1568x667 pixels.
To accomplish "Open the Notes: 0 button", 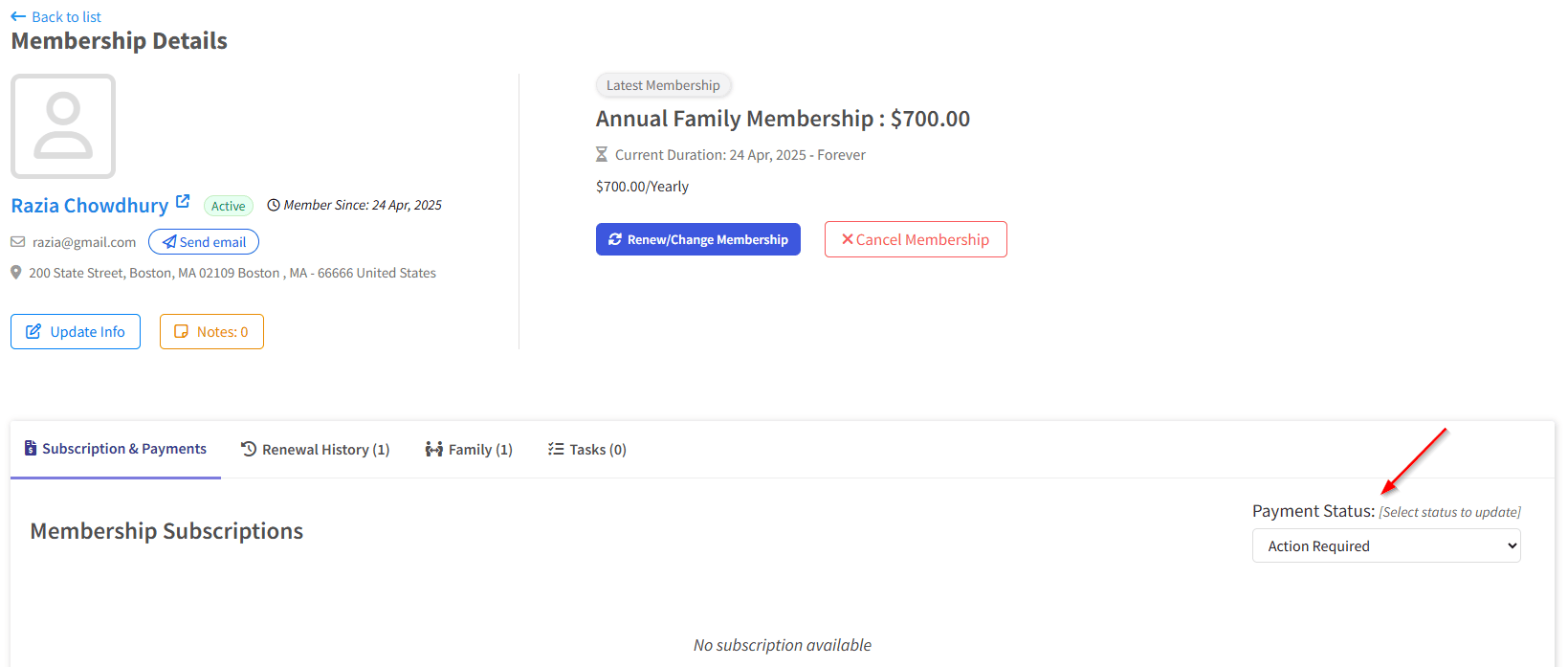I will (x=211, y=332).
